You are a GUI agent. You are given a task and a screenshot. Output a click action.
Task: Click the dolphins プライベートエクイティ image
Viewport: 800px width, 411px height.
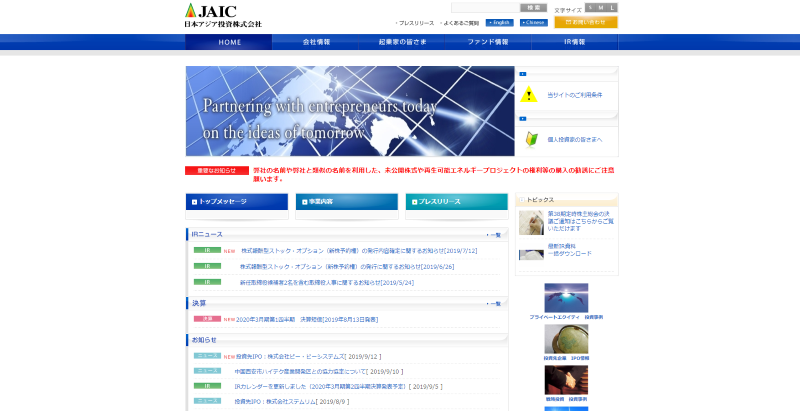[x=566, y=298]
